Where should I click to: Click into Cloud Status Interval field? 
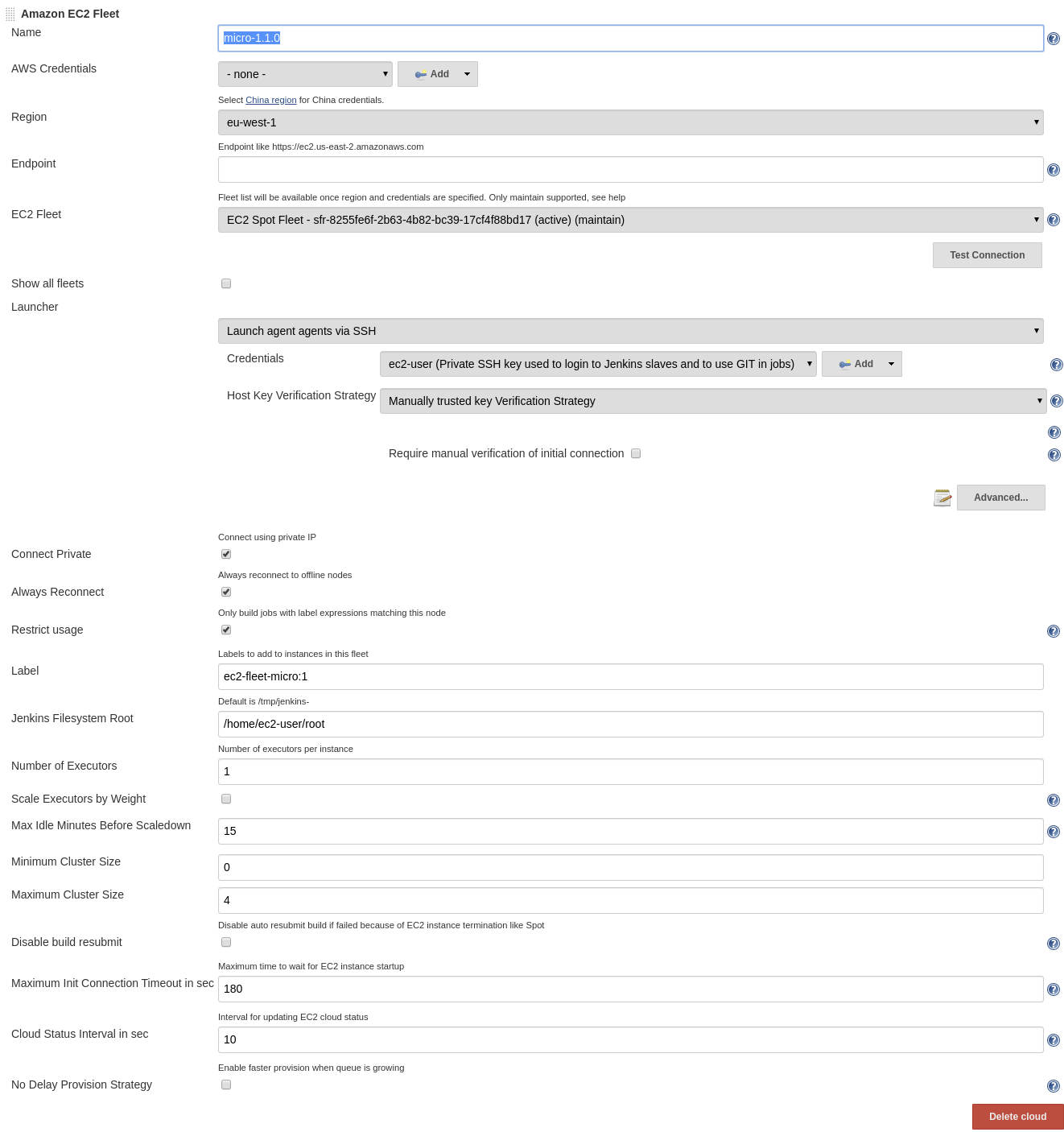tap(631, 1039)
